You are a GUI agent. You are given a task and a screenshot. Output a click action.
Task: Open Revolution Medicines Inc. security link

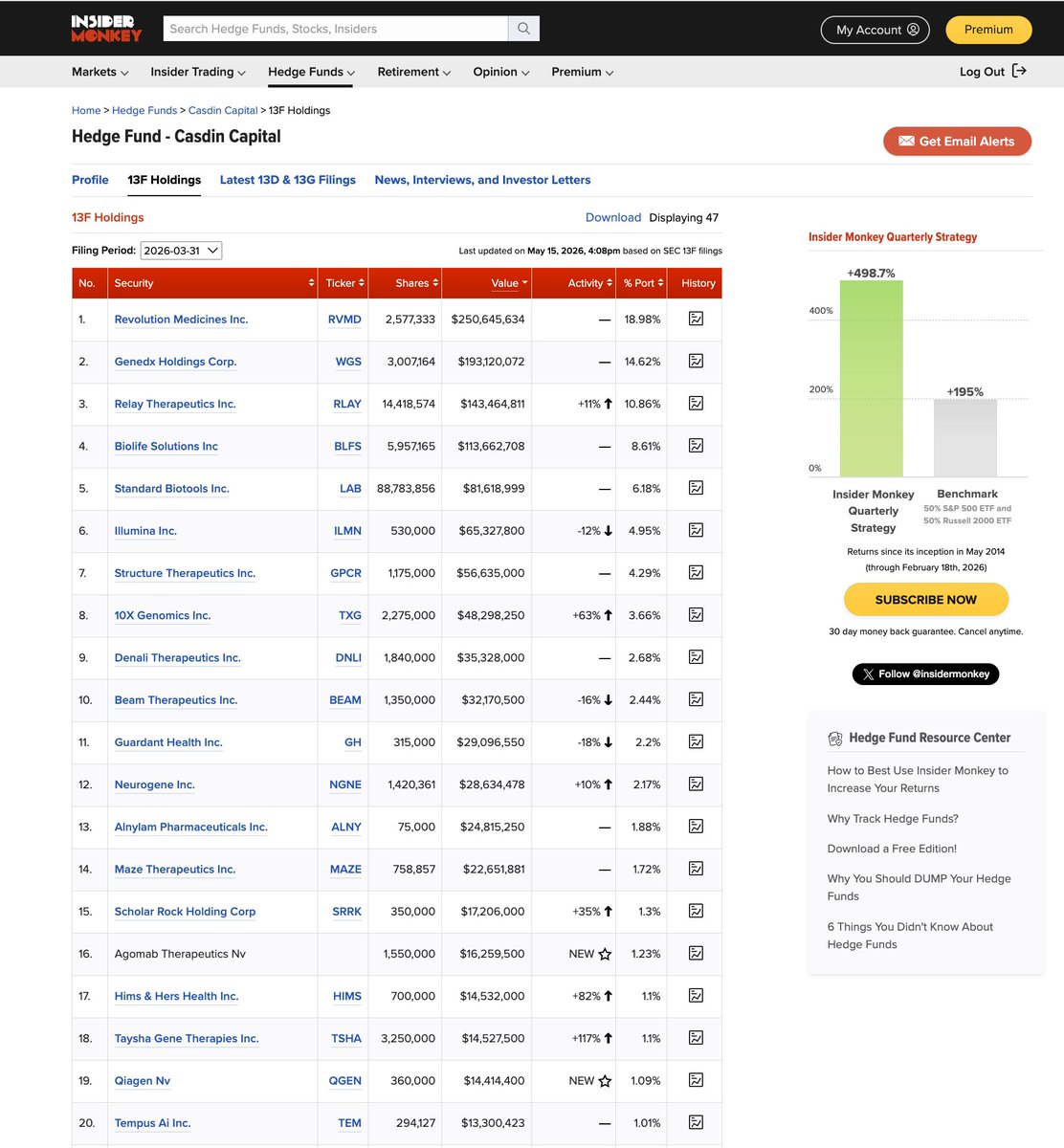pos(181,320)
